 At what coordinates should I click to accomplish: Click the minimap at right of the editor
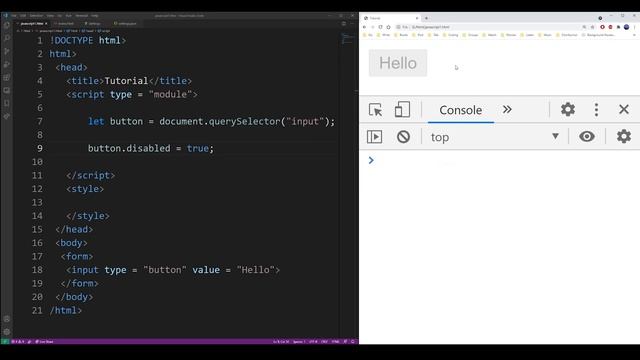348,40
